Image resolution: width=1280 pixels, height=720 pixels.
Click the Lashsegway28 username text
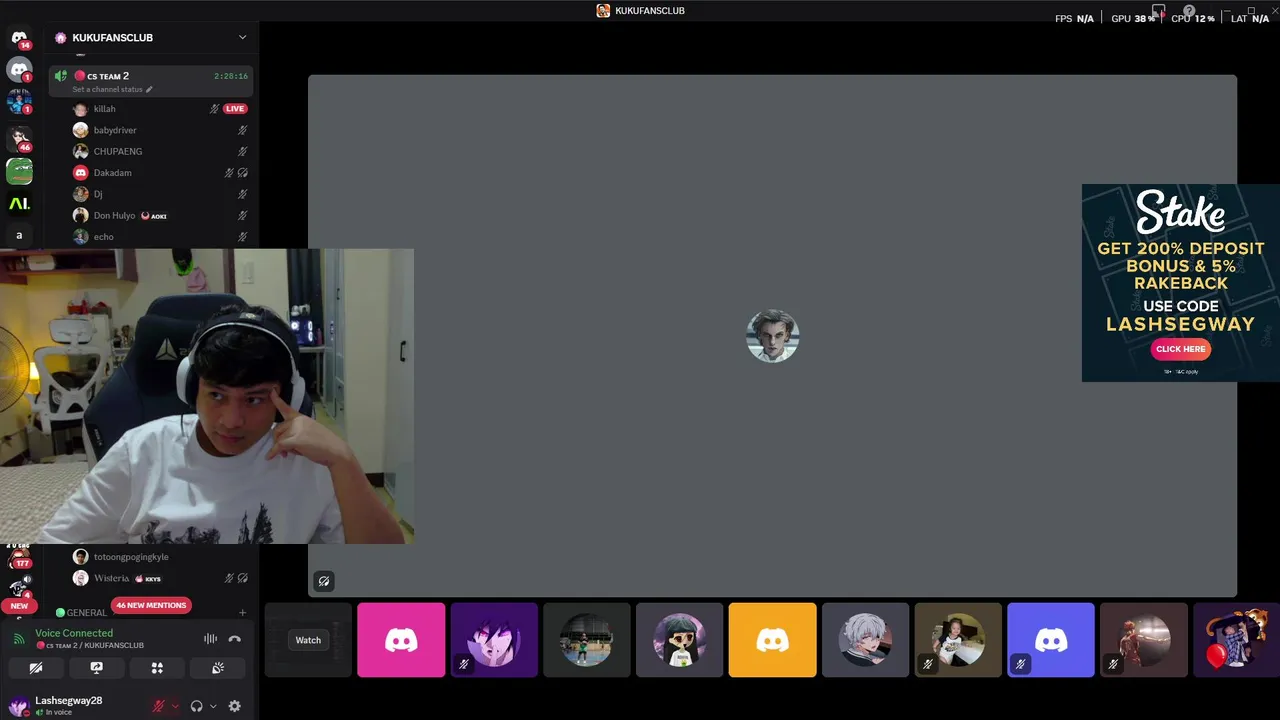click(x=68, y=701)
